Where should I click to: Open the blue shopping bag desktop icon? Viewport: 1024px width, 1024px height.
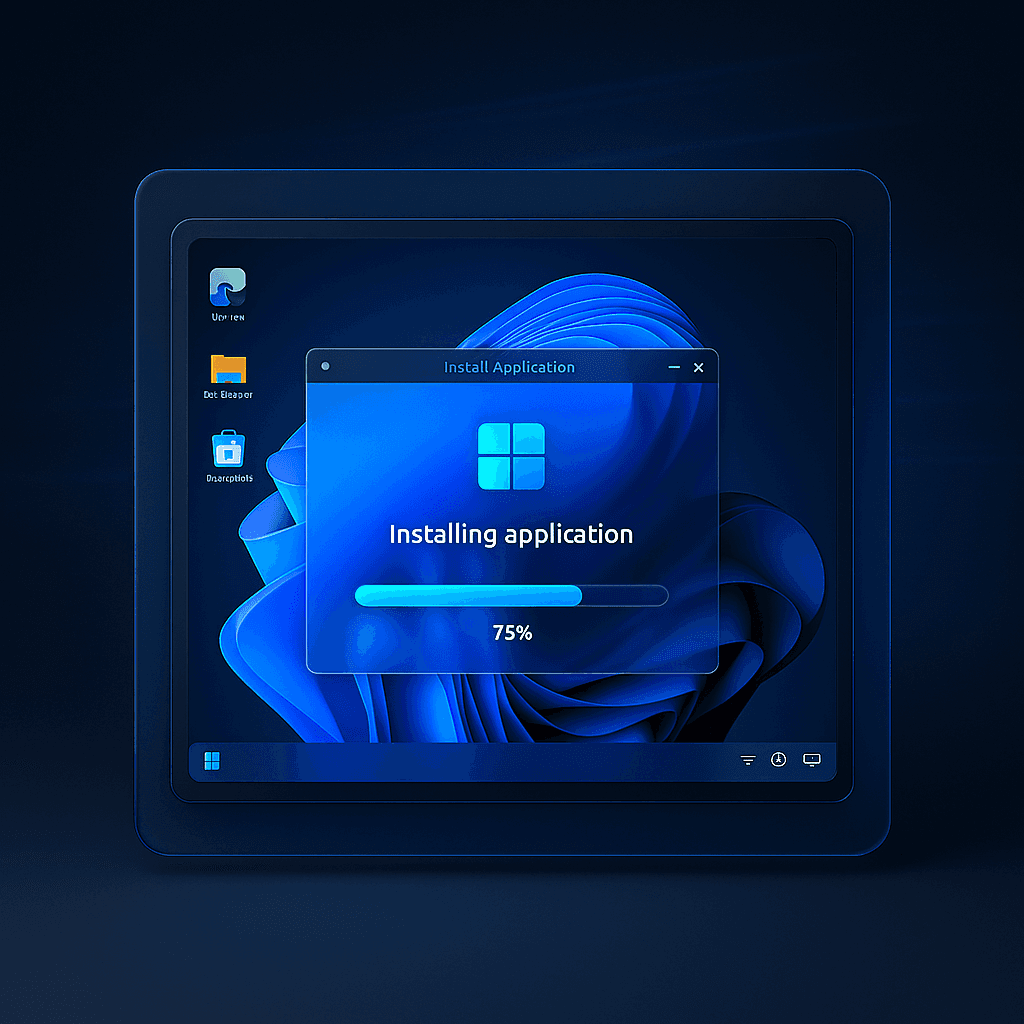click(x=229, y=449)
